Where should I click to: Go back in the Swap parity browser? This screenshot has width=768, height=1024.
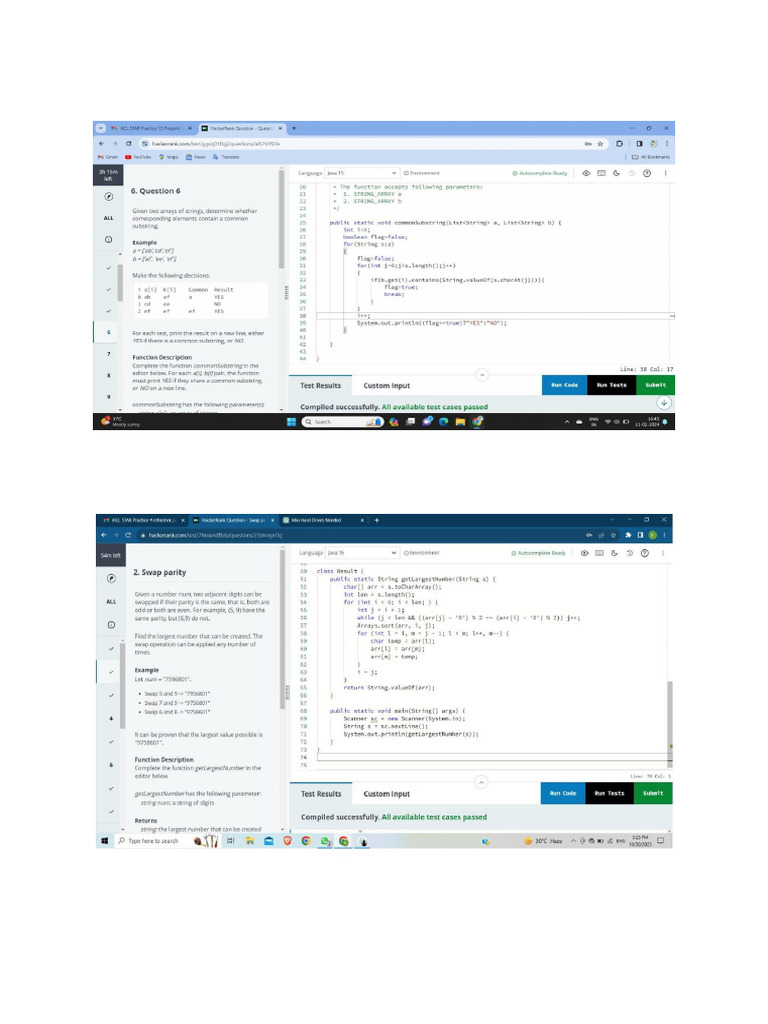click(x=104, y=535)
